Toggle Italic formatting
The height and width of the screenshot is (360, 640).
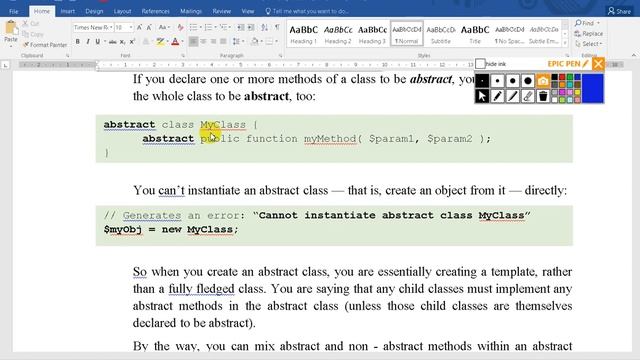click(x=87, y=42)
